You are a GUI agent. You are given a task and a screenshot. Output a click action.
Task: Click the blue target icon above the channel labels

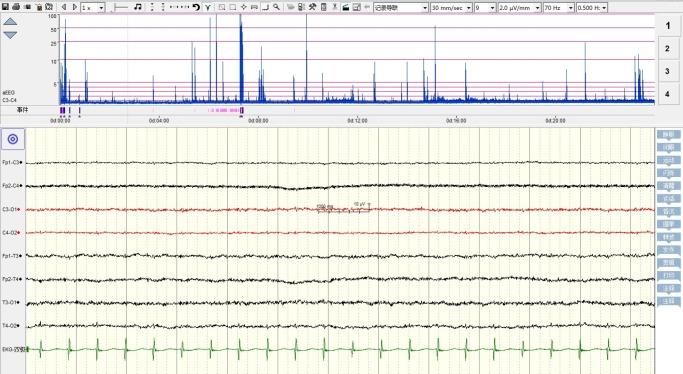[x=13, y=139]
